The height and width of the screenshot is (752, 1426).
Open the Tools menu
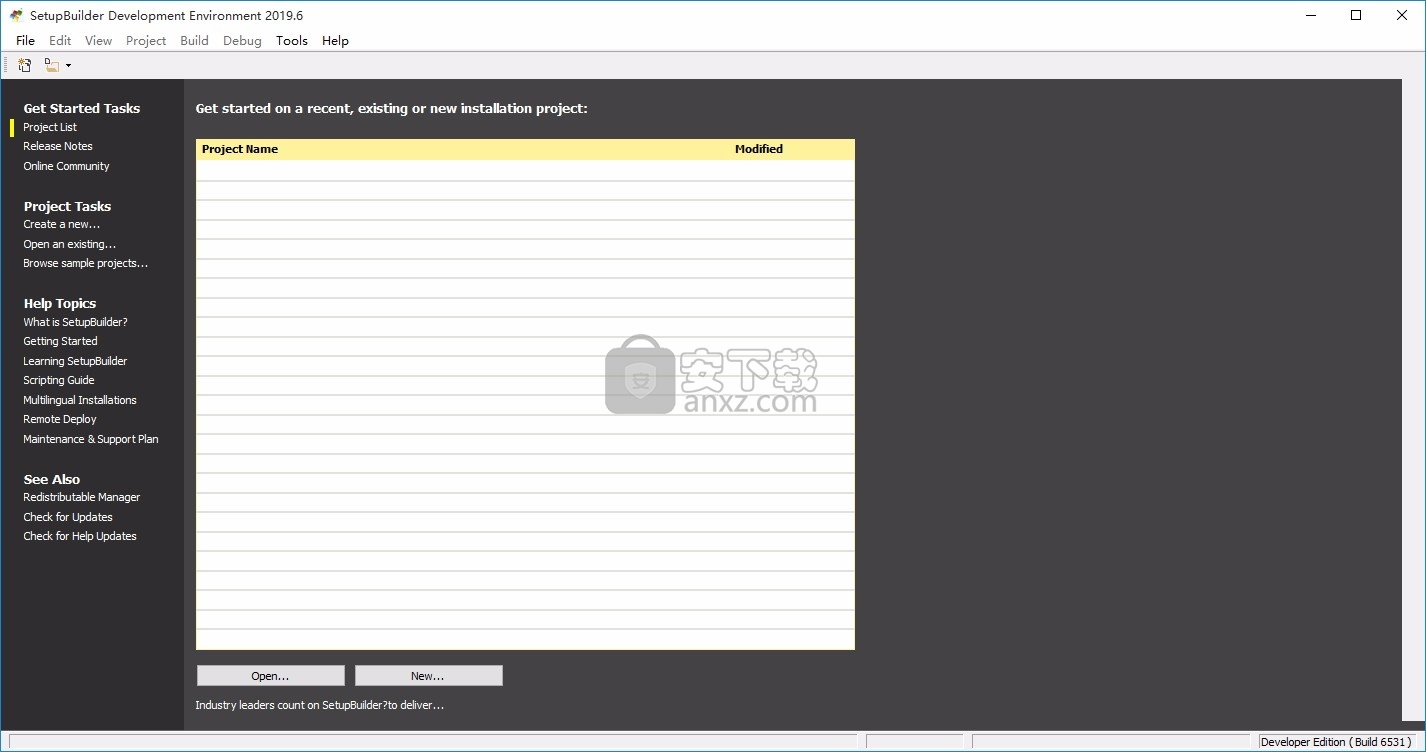click(292, 41)
